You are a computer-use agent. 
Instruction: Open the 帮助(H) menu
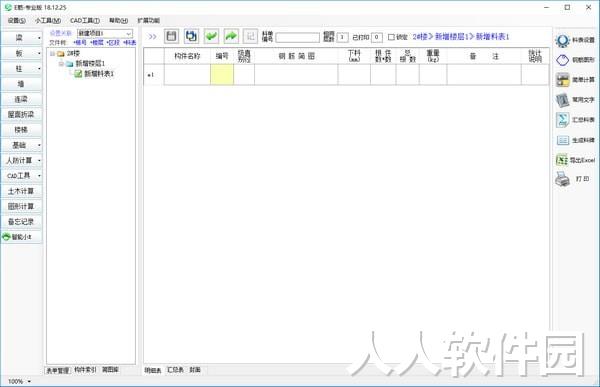[x=119, y=20]
